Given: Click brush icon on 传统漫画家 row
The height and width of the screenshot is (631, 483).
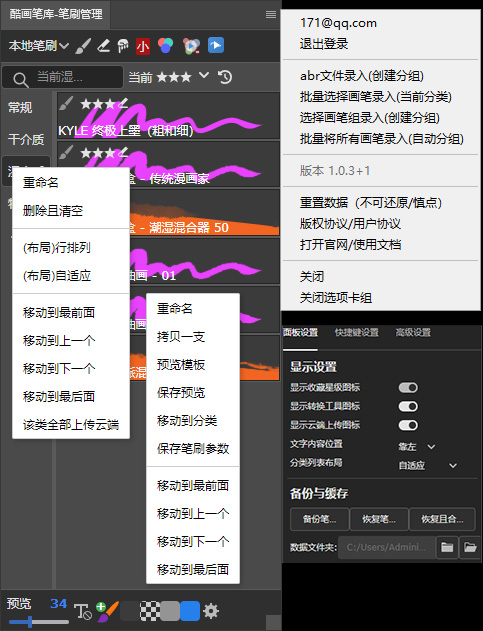Looking at the screenshot, I should (66, 152).
